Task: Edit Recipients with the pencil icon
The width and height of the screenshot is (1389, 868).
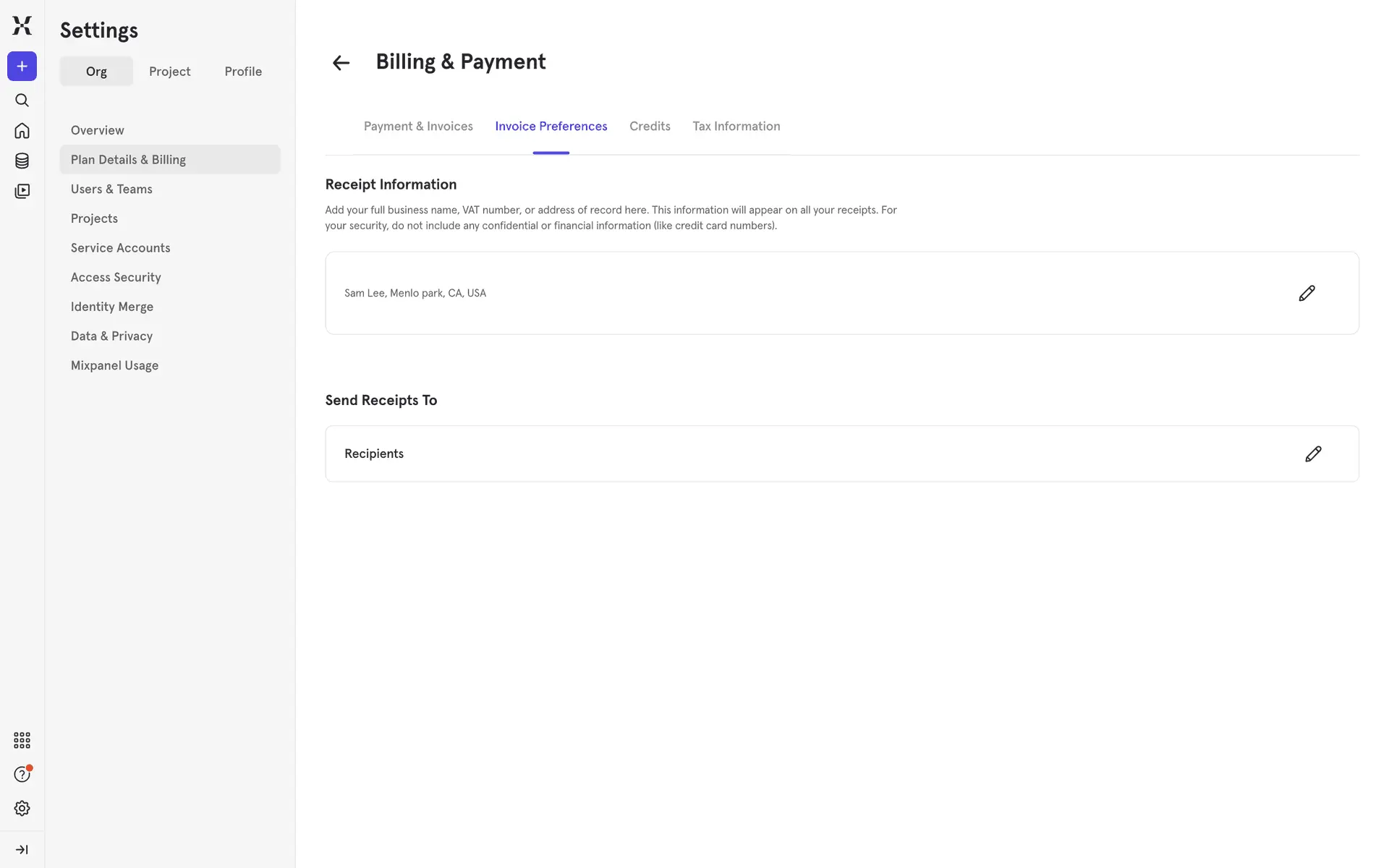Action: point(1313,454)
